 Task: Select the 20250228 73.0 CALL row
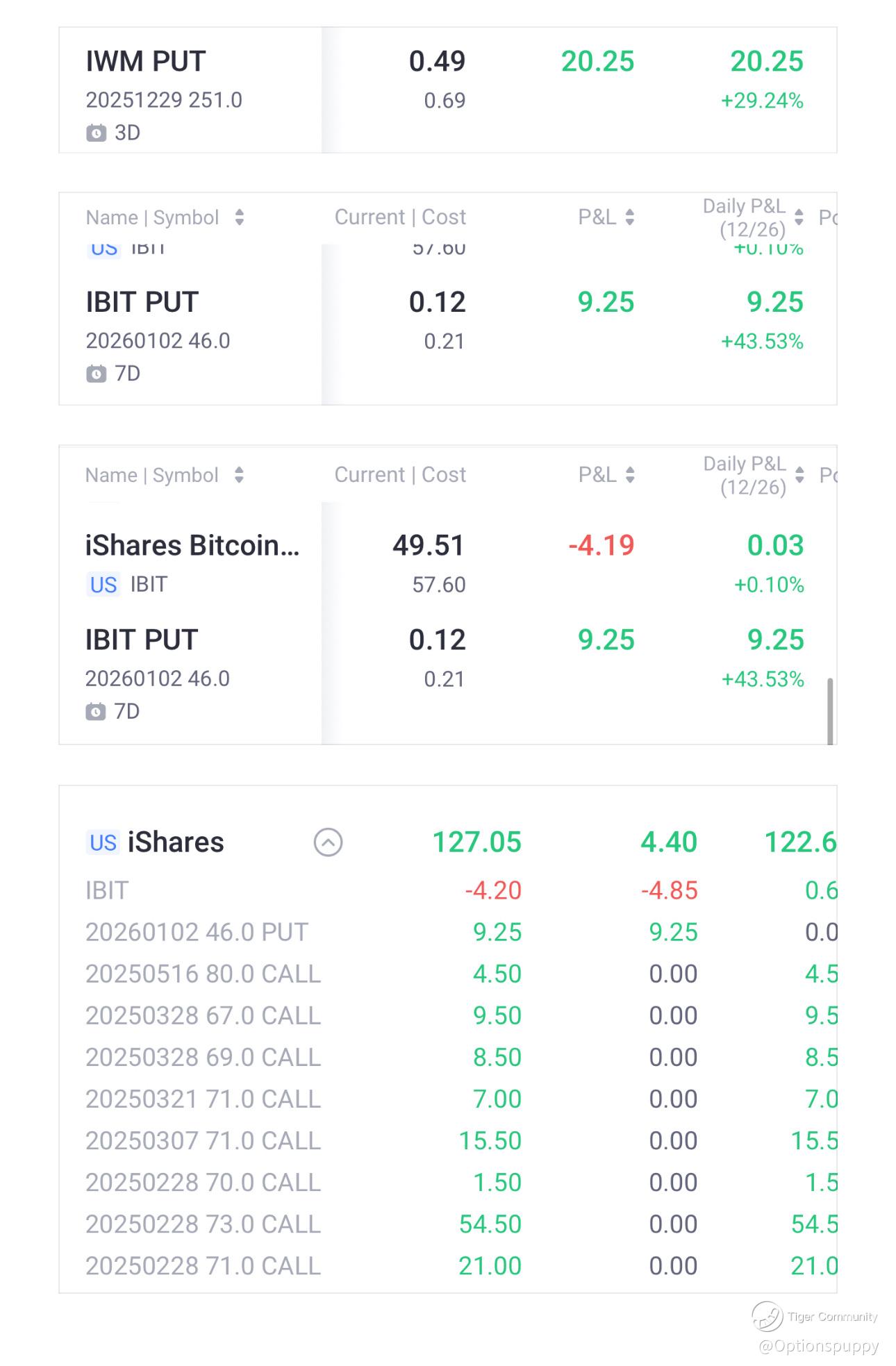(203, 1224)
